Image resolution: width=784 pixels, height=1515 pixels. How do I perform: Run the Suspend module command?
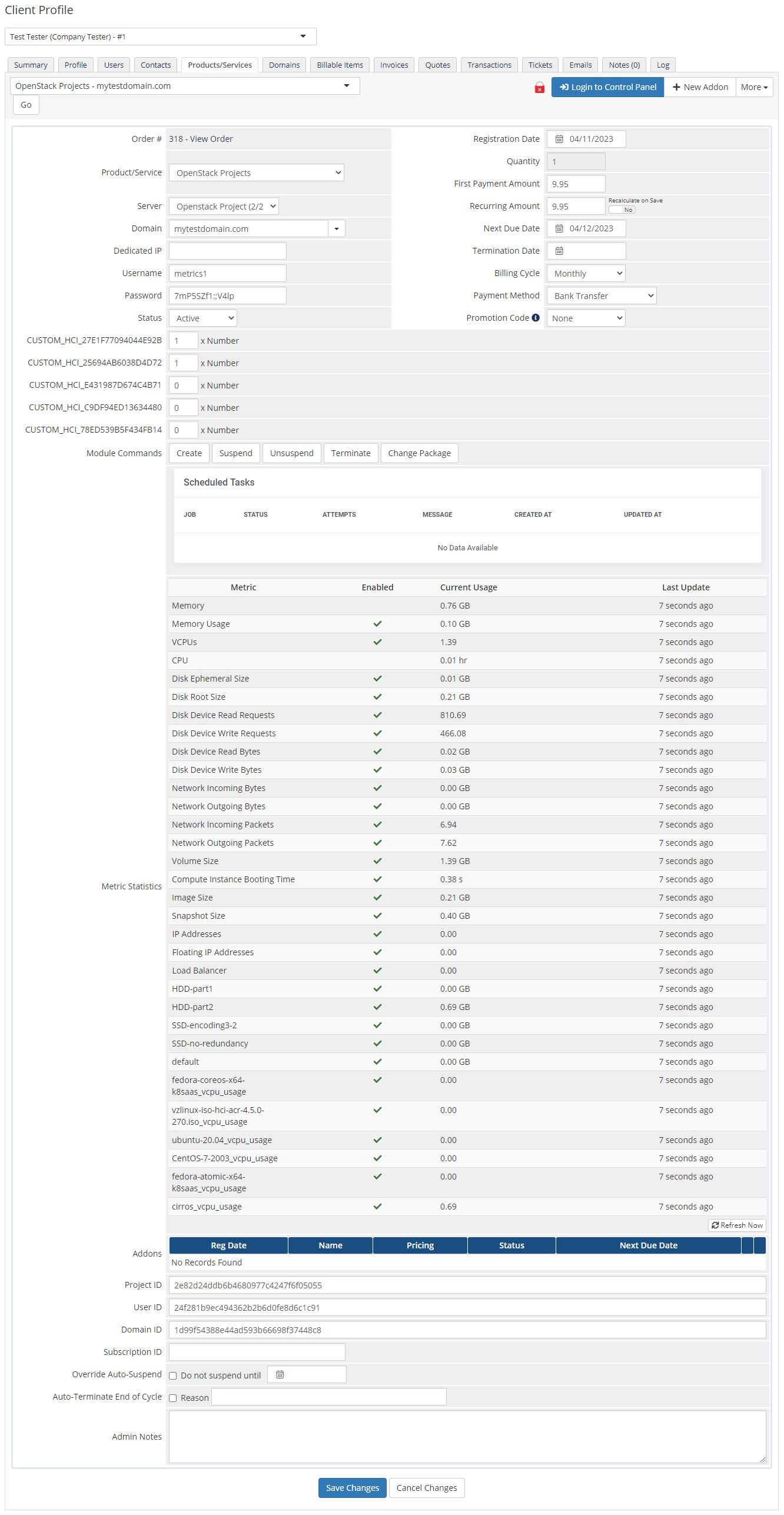point(235,453)
